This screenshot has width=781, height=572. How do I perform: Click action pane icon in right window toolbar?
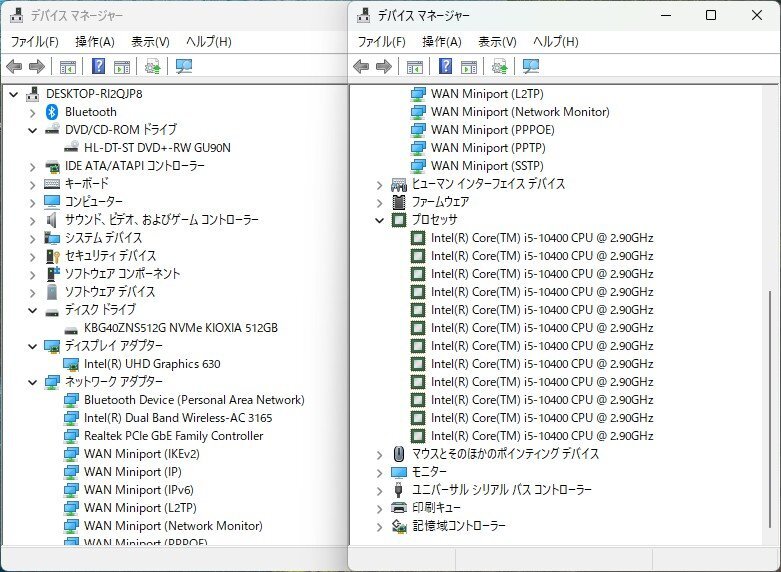[x=469, y=66]
